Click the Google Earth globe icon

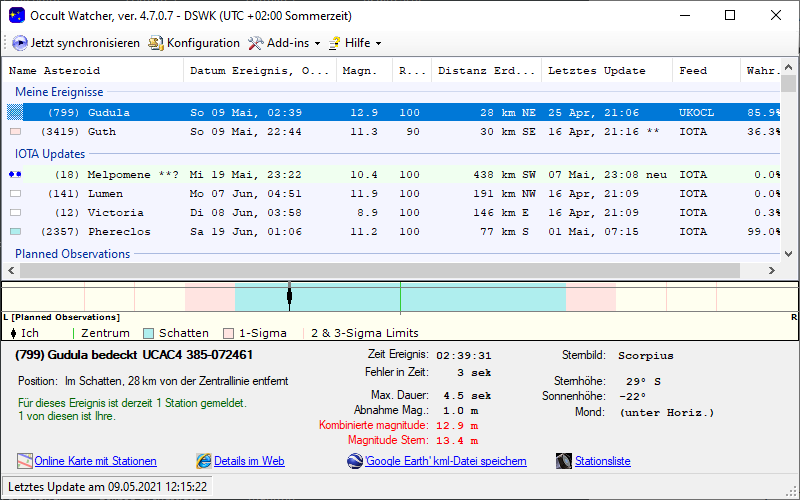pyautogui.click(x=355, y=461)
